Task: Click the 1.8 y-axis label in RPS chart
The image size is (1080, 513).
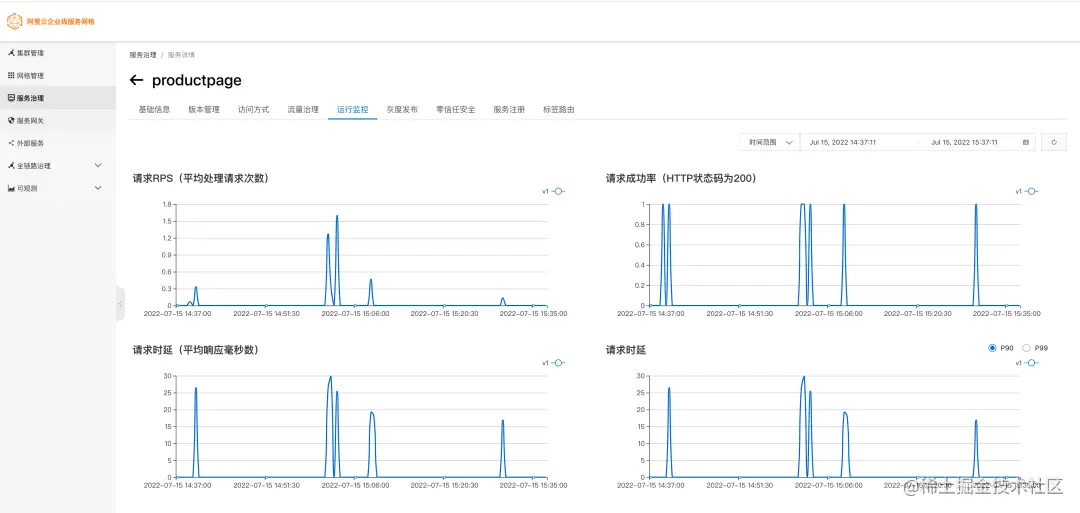Action: click(x=166, y=205)
